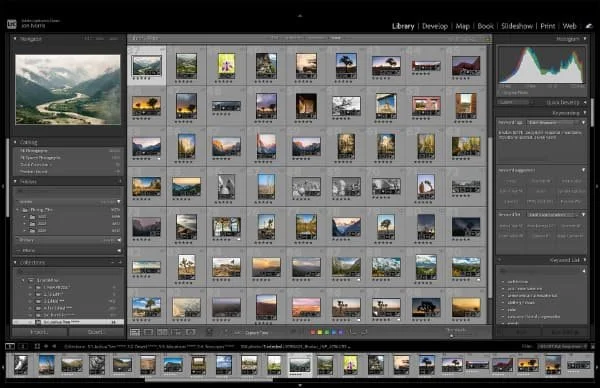Open the Map module
600x388 pixels.
[462, 26]
